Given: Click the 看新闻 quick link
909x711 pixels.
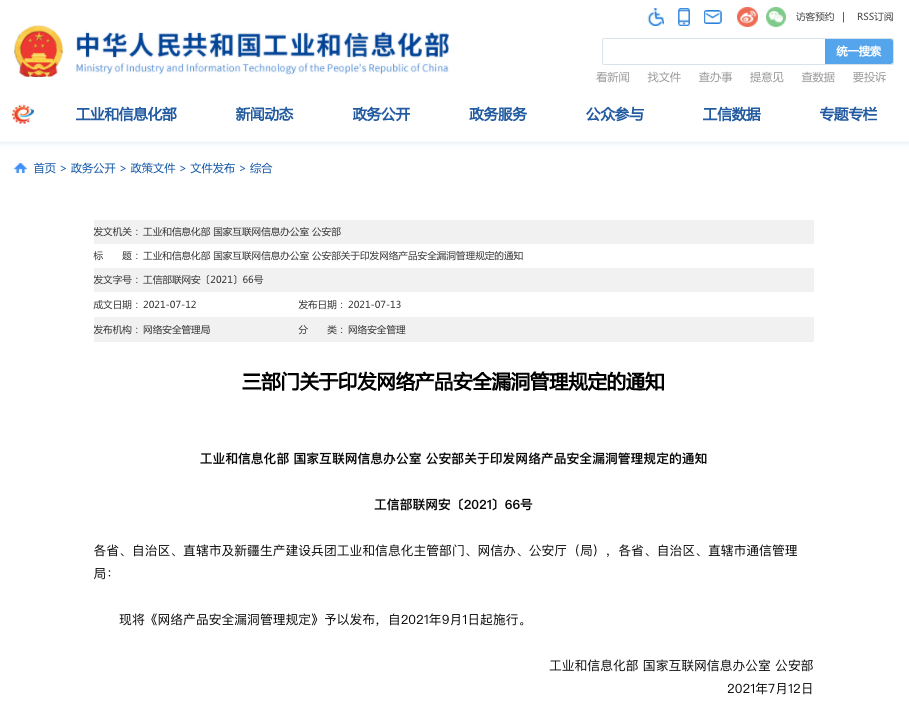Looking at the screenshot, I should (611, 76).
